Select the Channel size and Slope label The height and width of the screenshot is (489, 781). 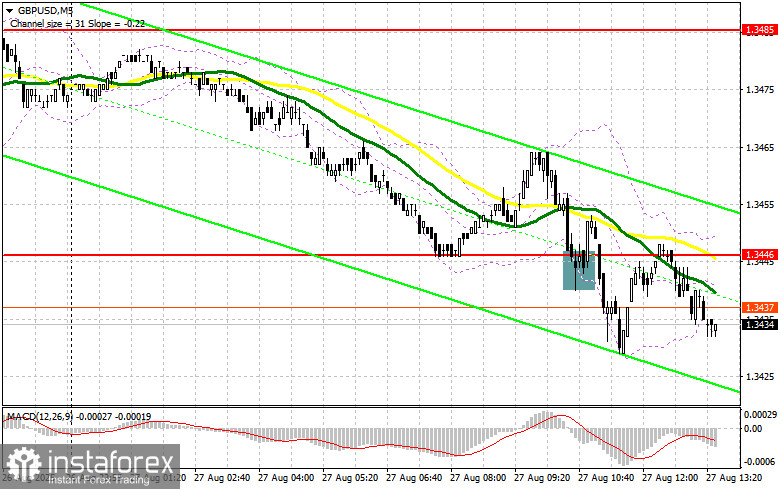77,23
